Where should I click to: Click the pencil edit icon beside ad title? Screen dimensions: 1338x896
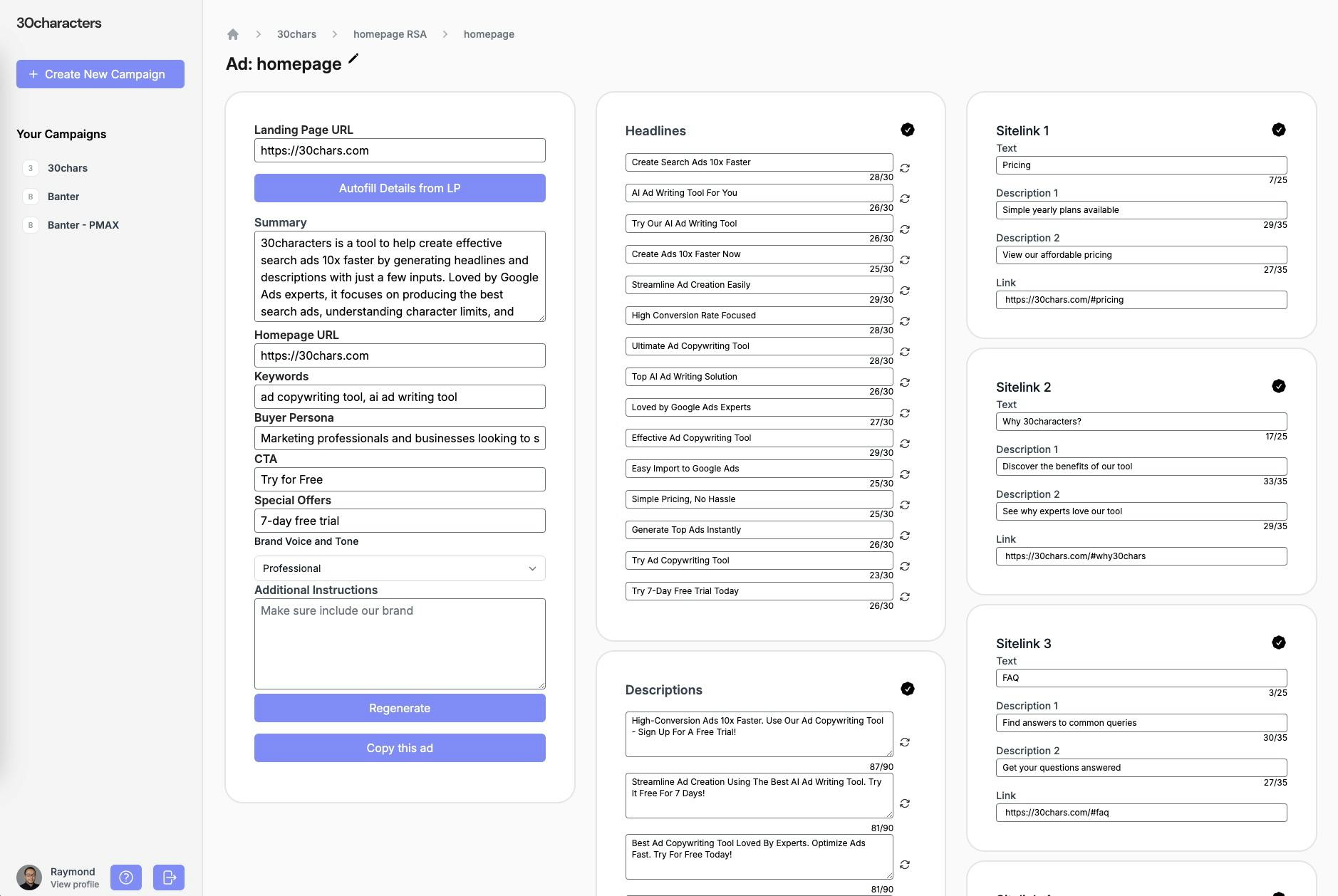click(x=353, y=59)
